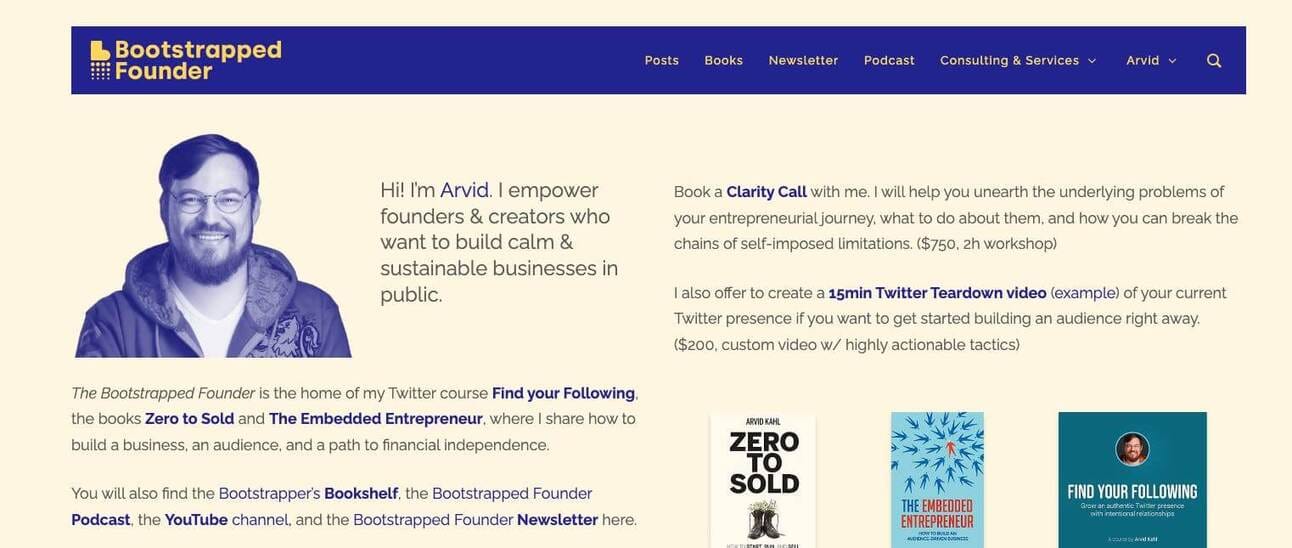
Task: Click the Clarity Call link
Action: [x=766, y=192]
